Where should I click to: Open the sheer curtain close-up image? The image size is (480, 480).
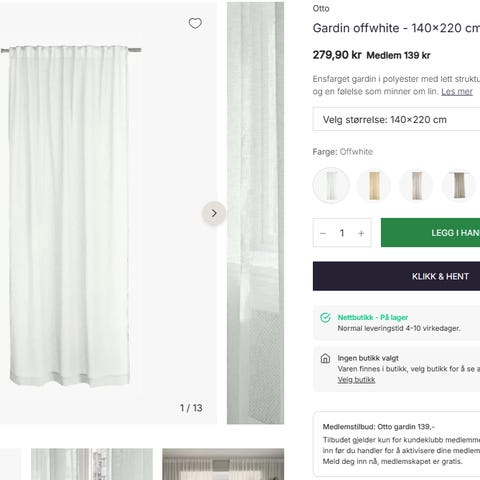tap(255, 213)
